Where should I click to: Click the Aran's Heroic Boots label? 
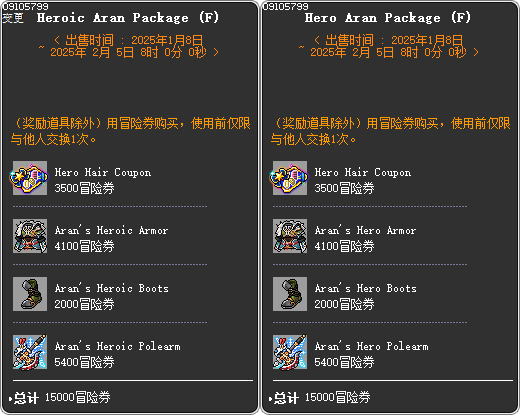112,288
